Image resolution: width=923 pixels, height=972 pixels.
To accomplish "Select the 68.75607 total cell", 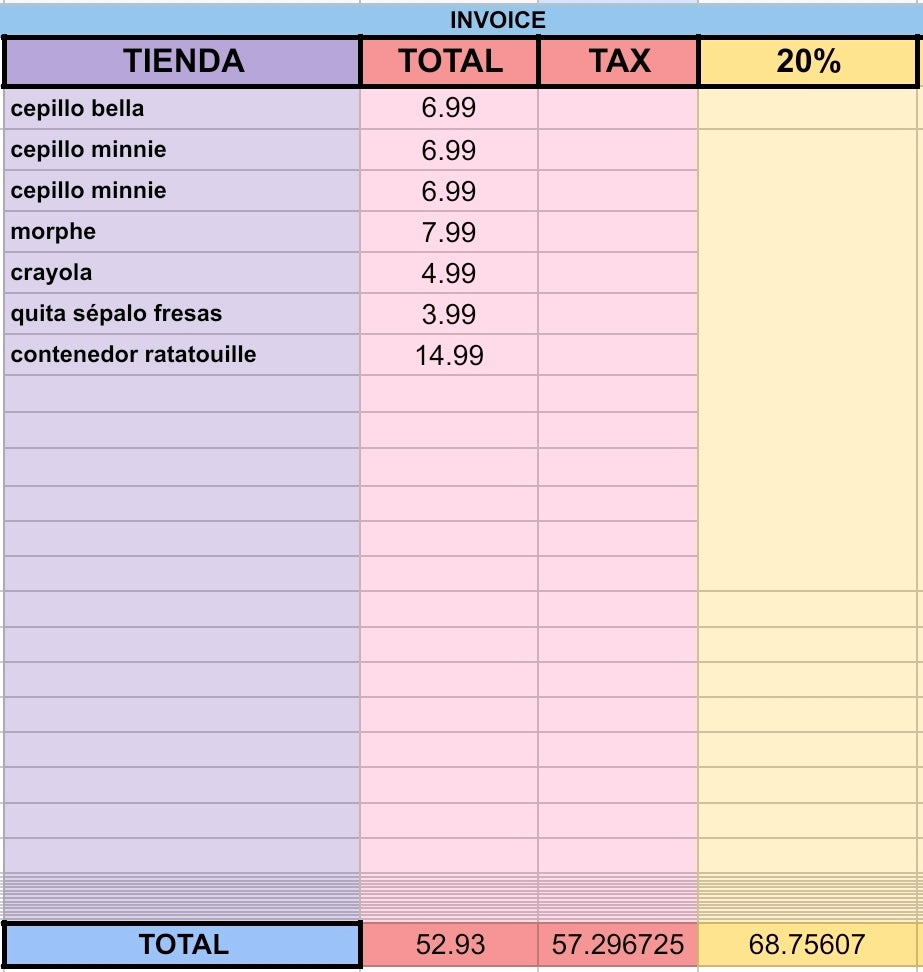I will tap(807, 944).
